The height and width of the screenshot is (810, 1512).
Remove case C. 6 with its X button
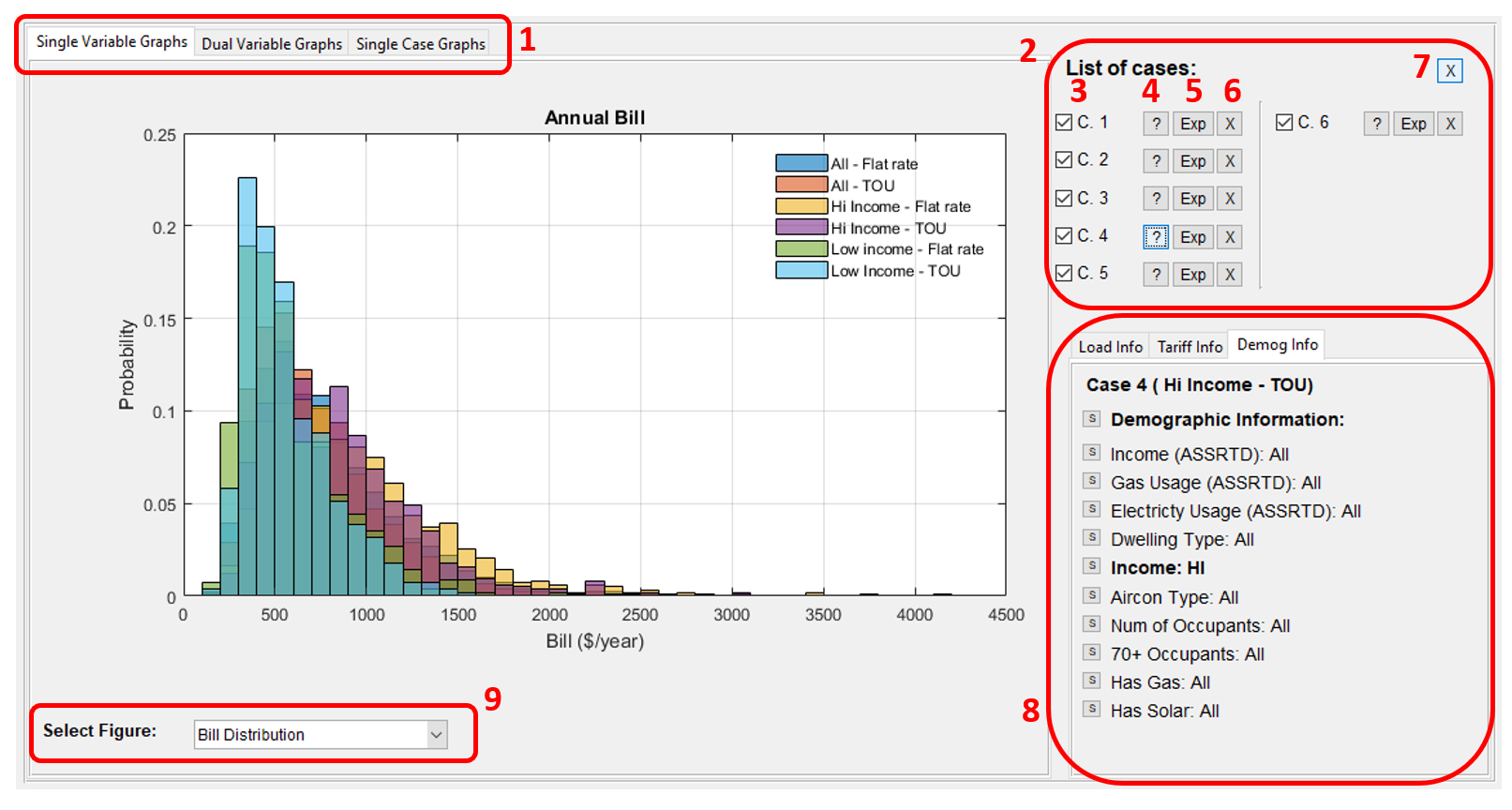click(x=1450, y=124)
